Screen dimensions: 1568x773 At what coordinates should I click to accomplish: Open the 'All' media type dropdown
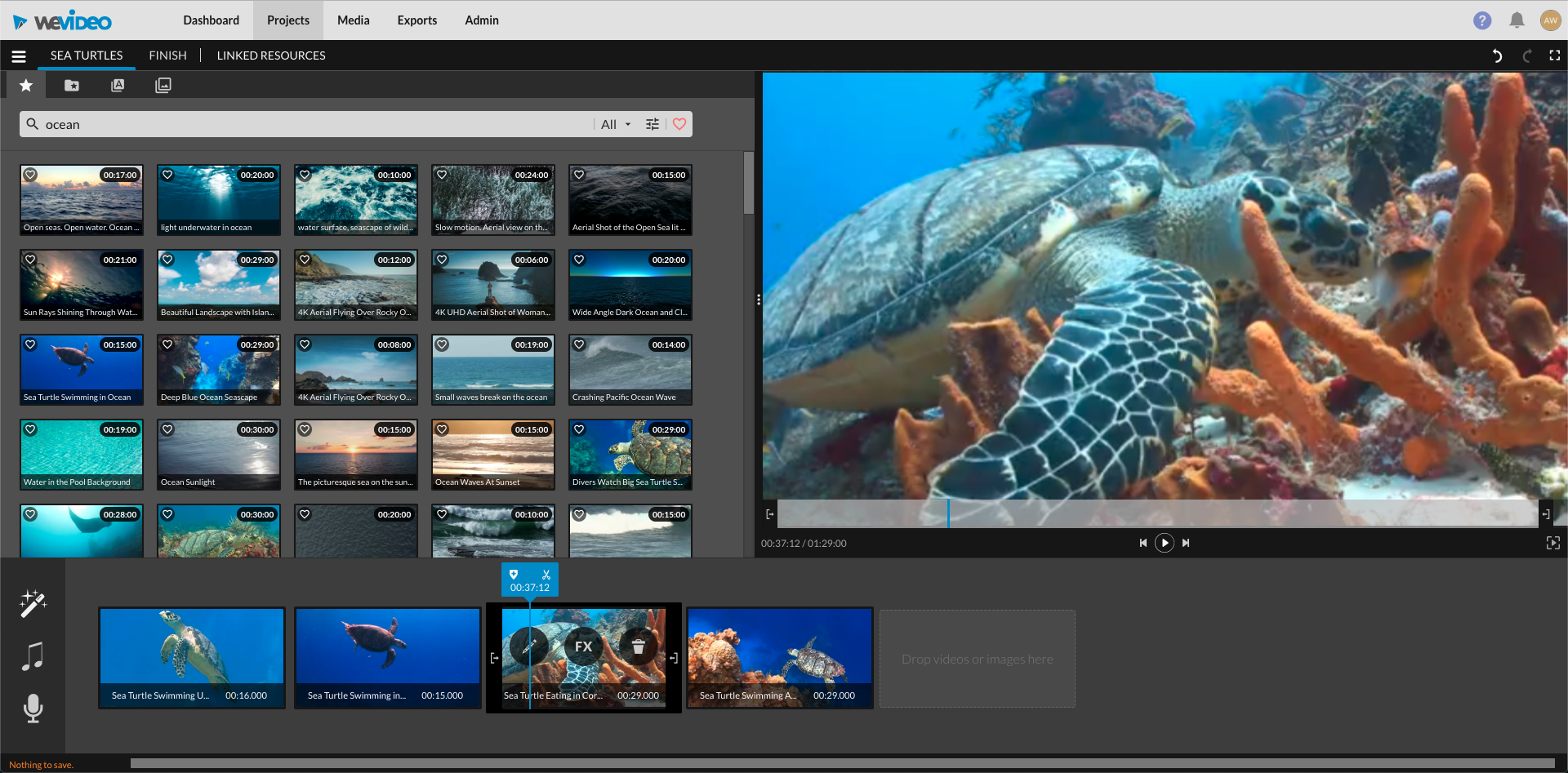pyautogui.click(x=614, y=123)
